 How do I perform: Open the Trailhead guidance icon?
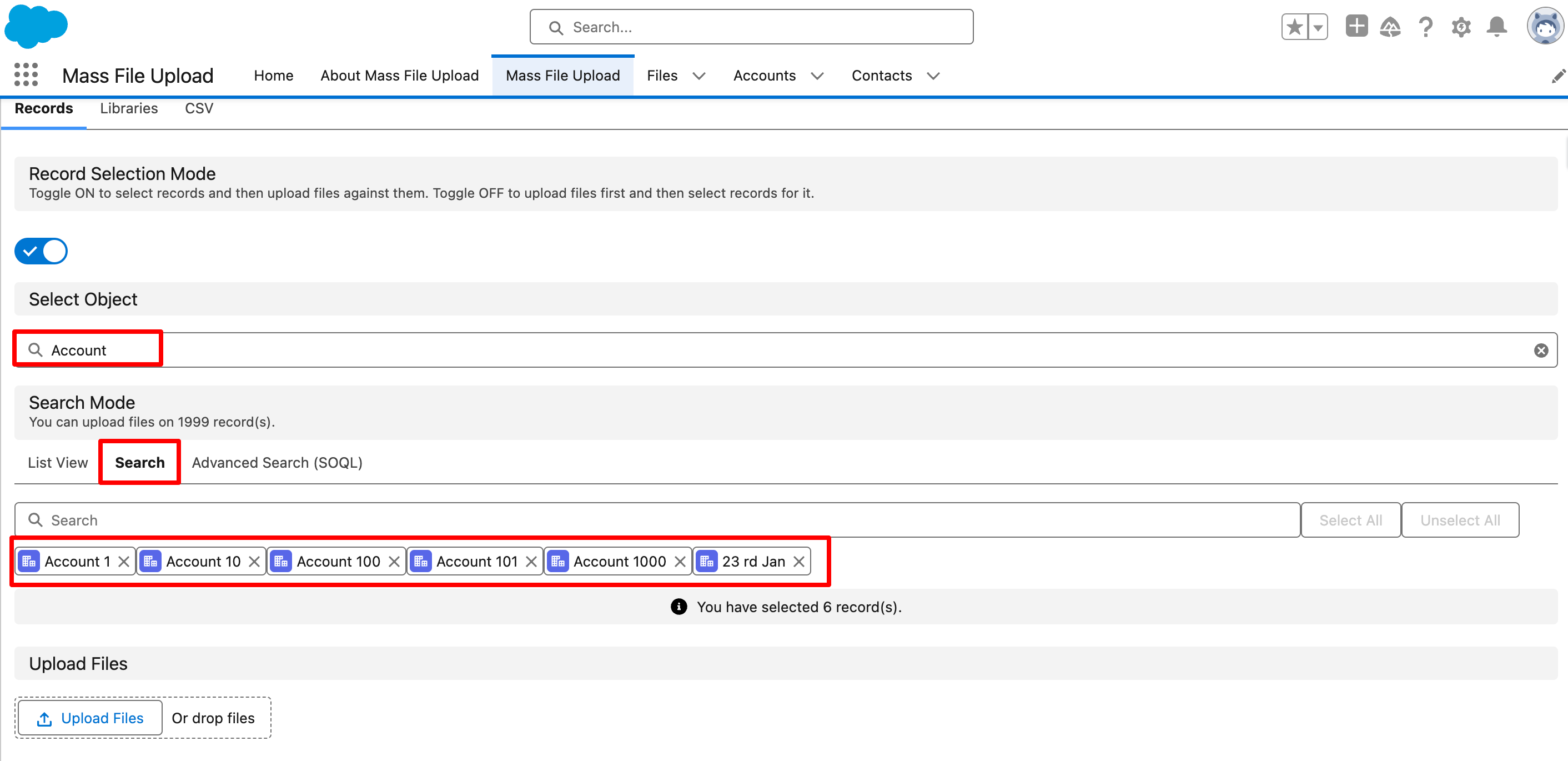pyautogui.click(x=1390, y=27)
